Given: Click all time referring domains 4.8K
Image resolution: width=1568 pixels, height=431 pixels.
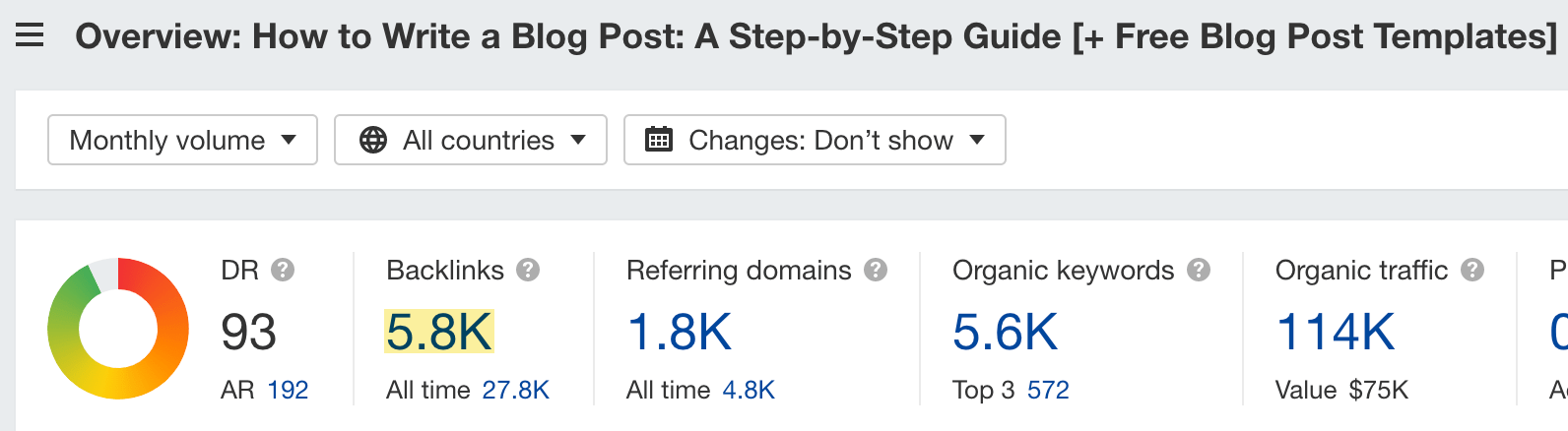Looking at the screenshot, I should [x=749, y=390].
